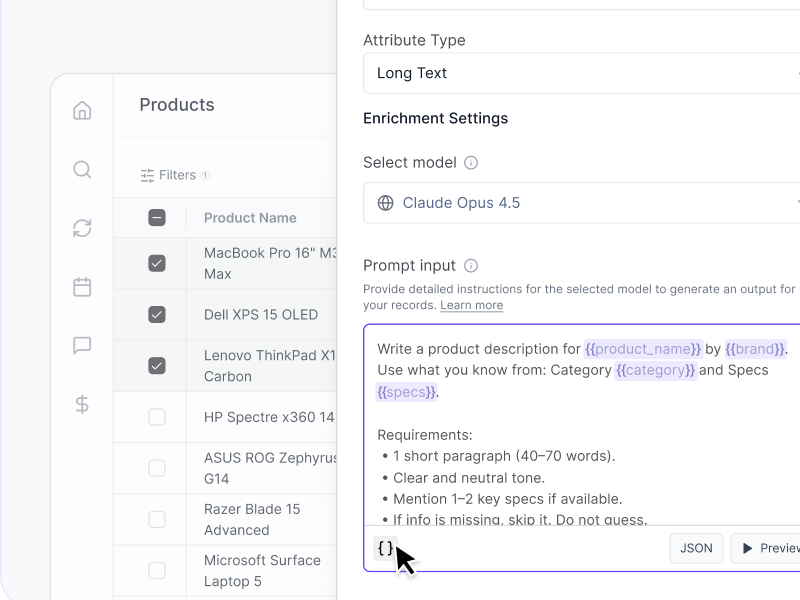Click the select-all checkbox in table header

click(x=156, y=217)
